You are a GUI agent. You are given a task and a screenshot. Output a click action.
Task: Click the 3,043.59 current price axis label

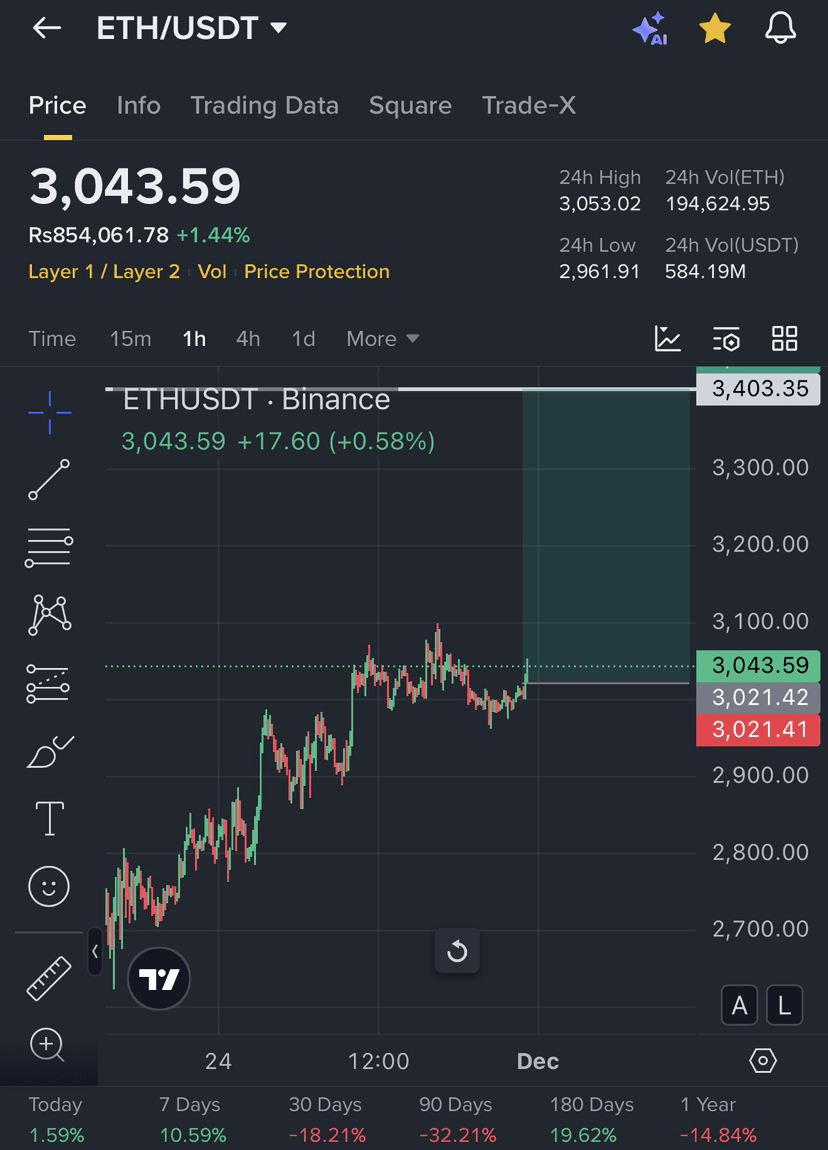758,665
